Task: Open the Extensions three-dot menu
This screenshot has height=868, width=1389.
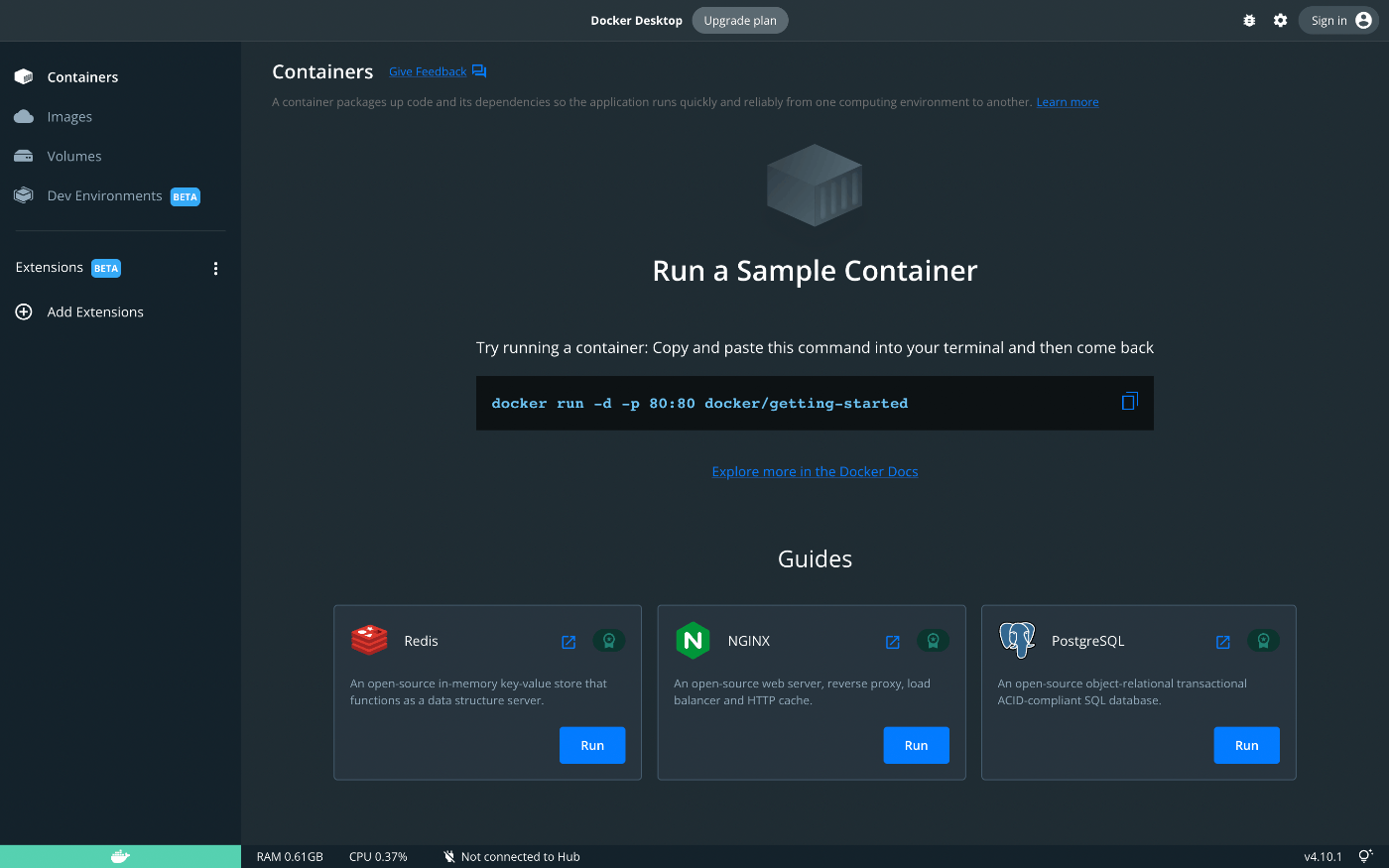Action: 215,269
